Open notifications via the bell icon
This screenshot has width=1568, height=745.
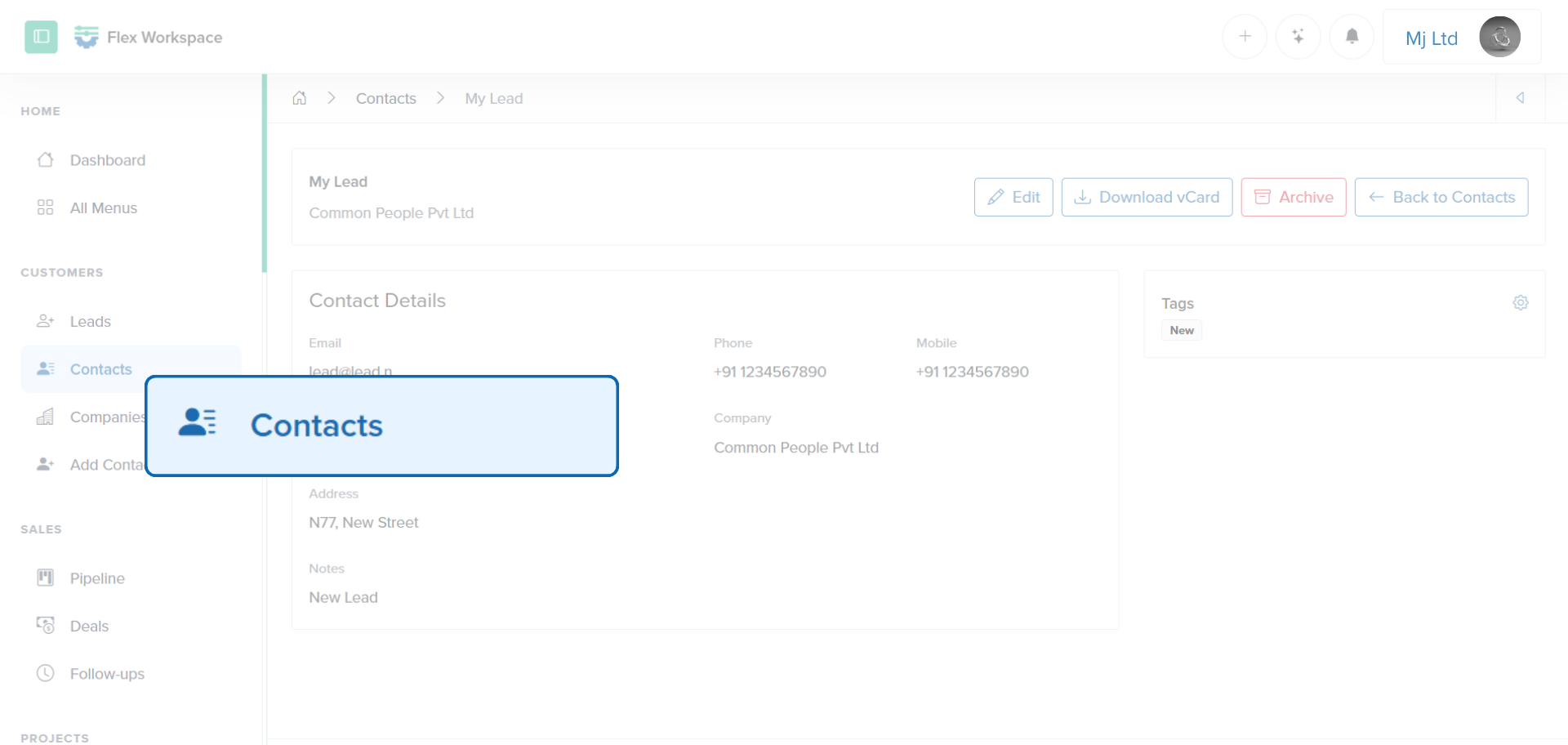[1352, 36]
